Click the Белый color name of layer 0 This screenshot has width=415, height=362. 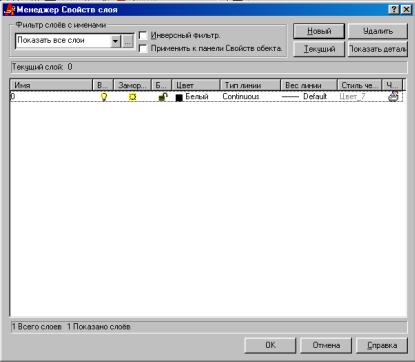[197, 97]
